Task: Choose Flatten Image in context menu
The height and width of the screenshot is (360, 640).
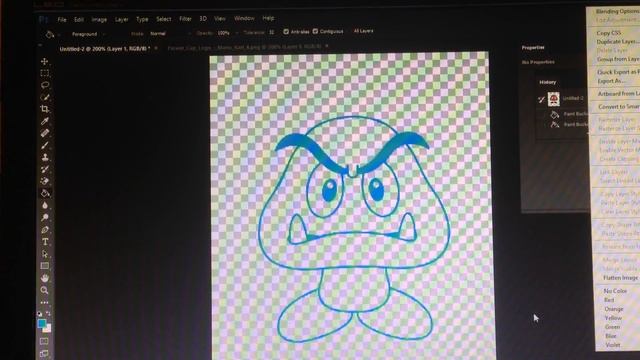Action: tap(620, 278)
